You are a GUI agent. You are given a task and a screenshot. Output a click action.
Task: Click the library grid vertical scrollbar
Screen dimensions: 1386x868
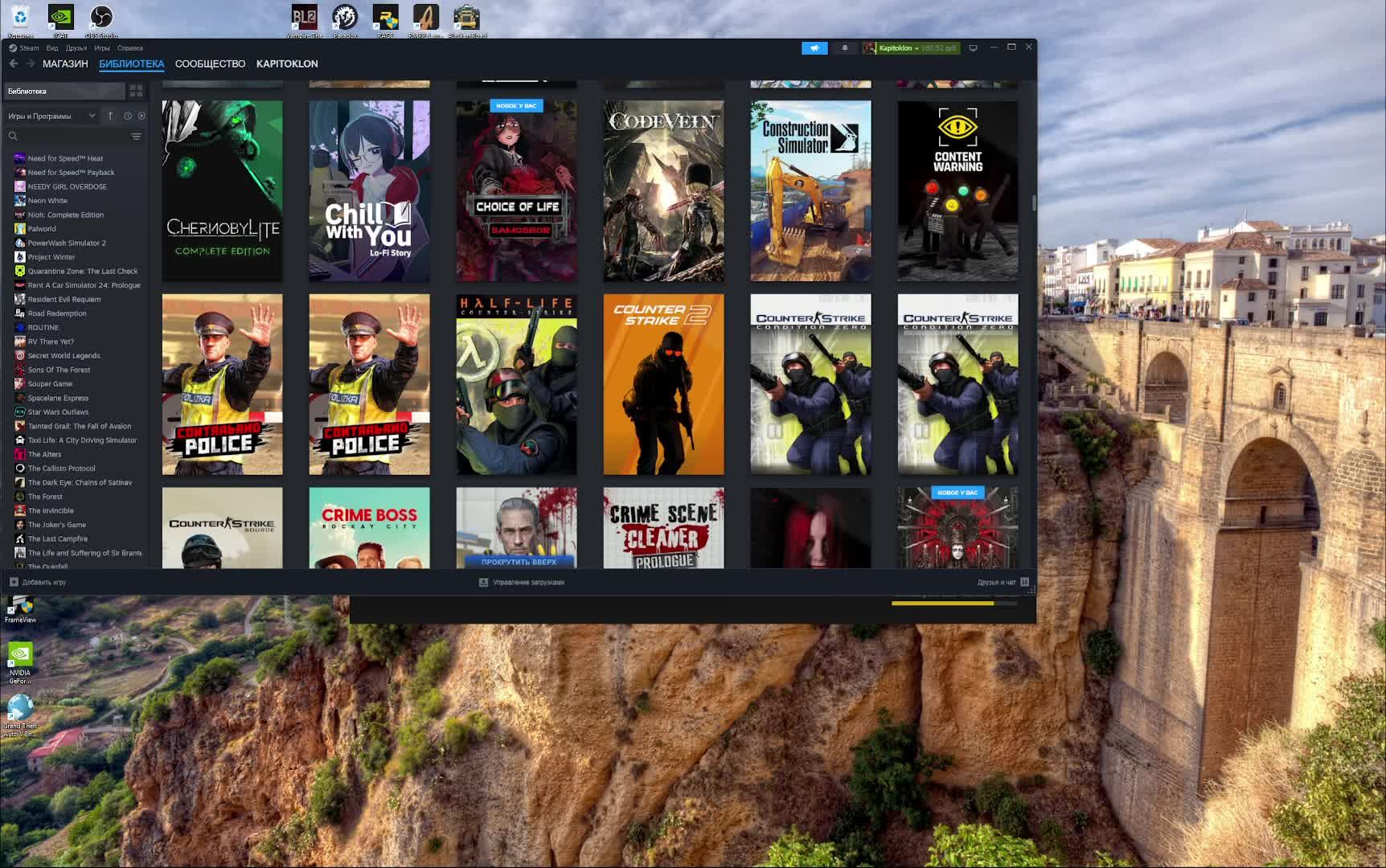1034,203
